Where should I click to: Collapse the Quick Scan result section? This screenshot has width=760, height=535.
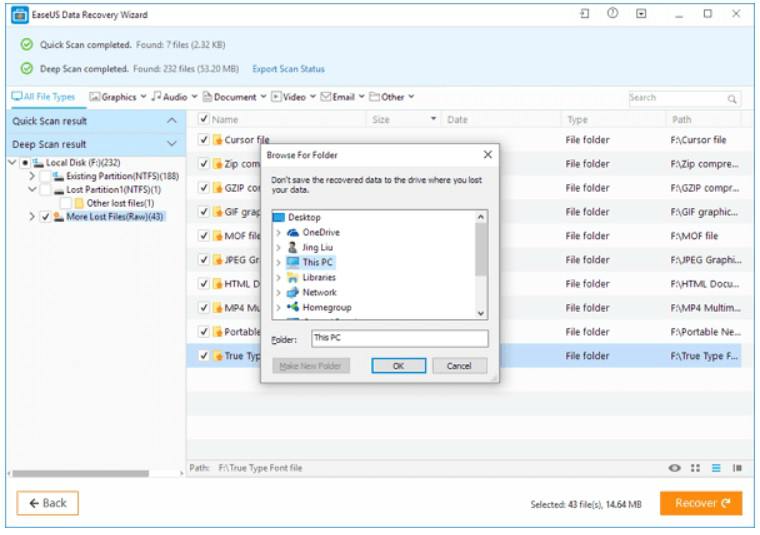tap(171, 121)
